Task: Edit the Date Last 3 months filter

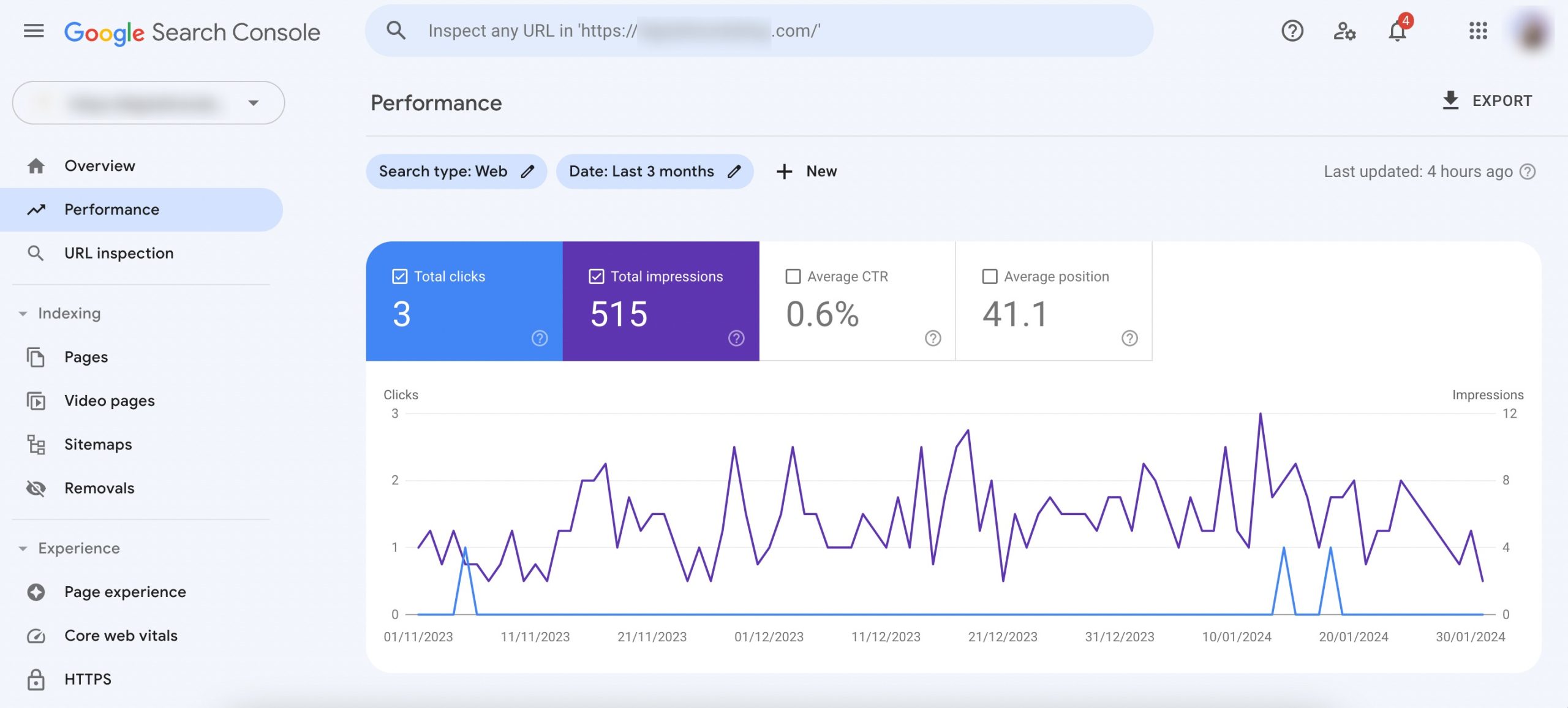Action: (x=735, y=171)
